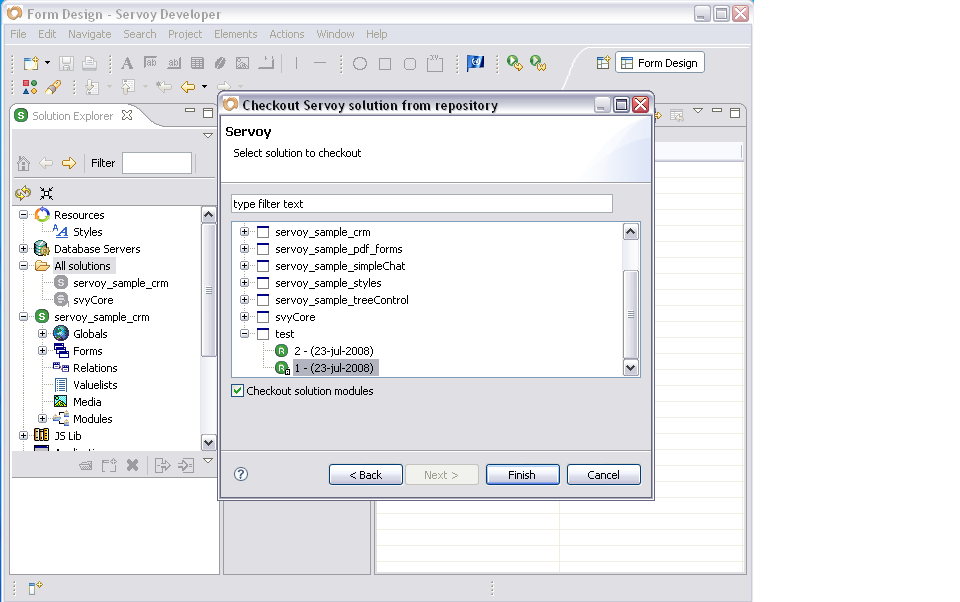
Task: Select the Label (A) element tool
Action: 127,64
